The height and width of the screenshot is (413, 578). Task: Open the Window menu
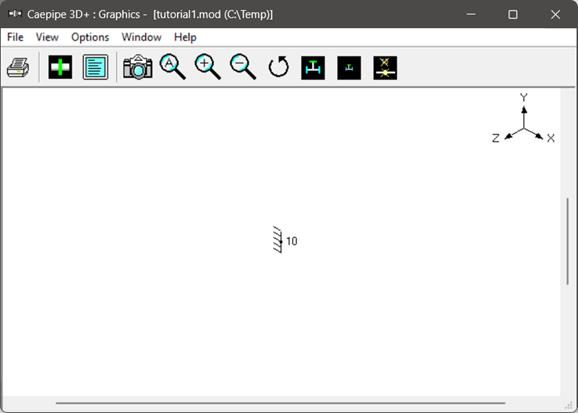coord(142,37)
